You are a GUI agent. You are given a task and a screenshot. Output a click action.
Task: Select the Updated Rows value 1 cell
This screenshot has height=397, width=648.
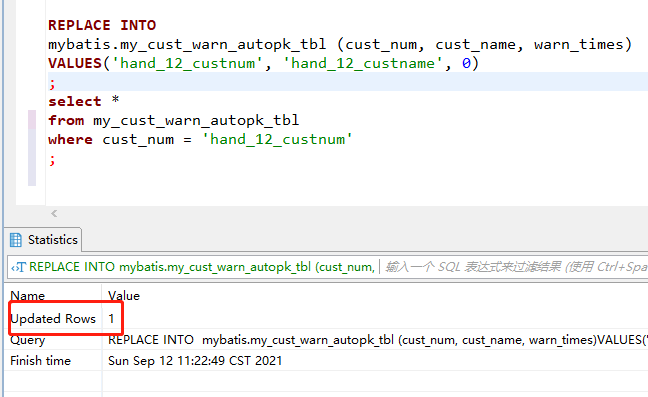pos(112,319)
